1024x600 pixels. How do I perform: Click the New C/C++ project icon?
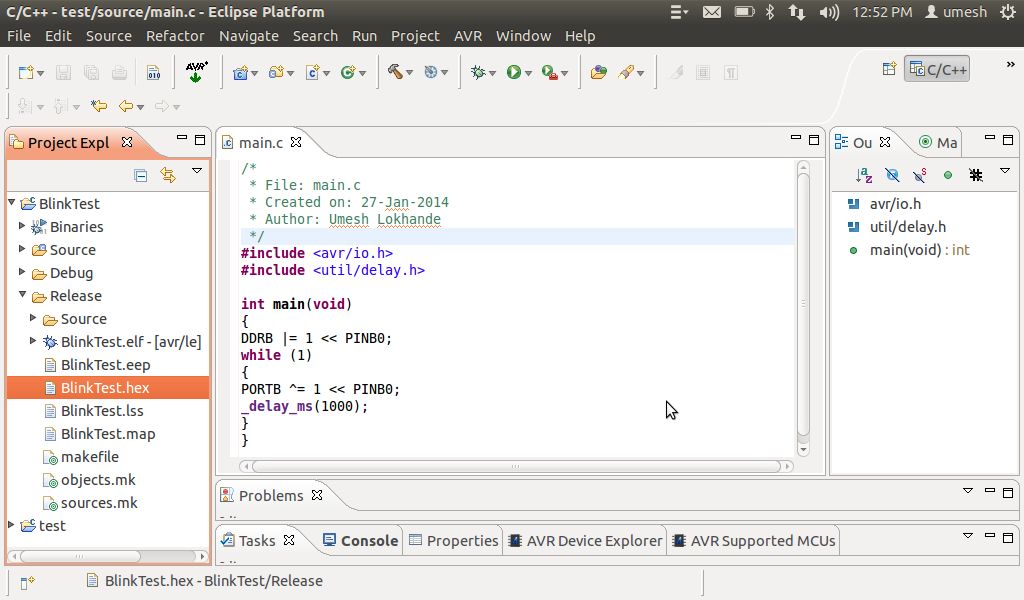click(240, 72)
